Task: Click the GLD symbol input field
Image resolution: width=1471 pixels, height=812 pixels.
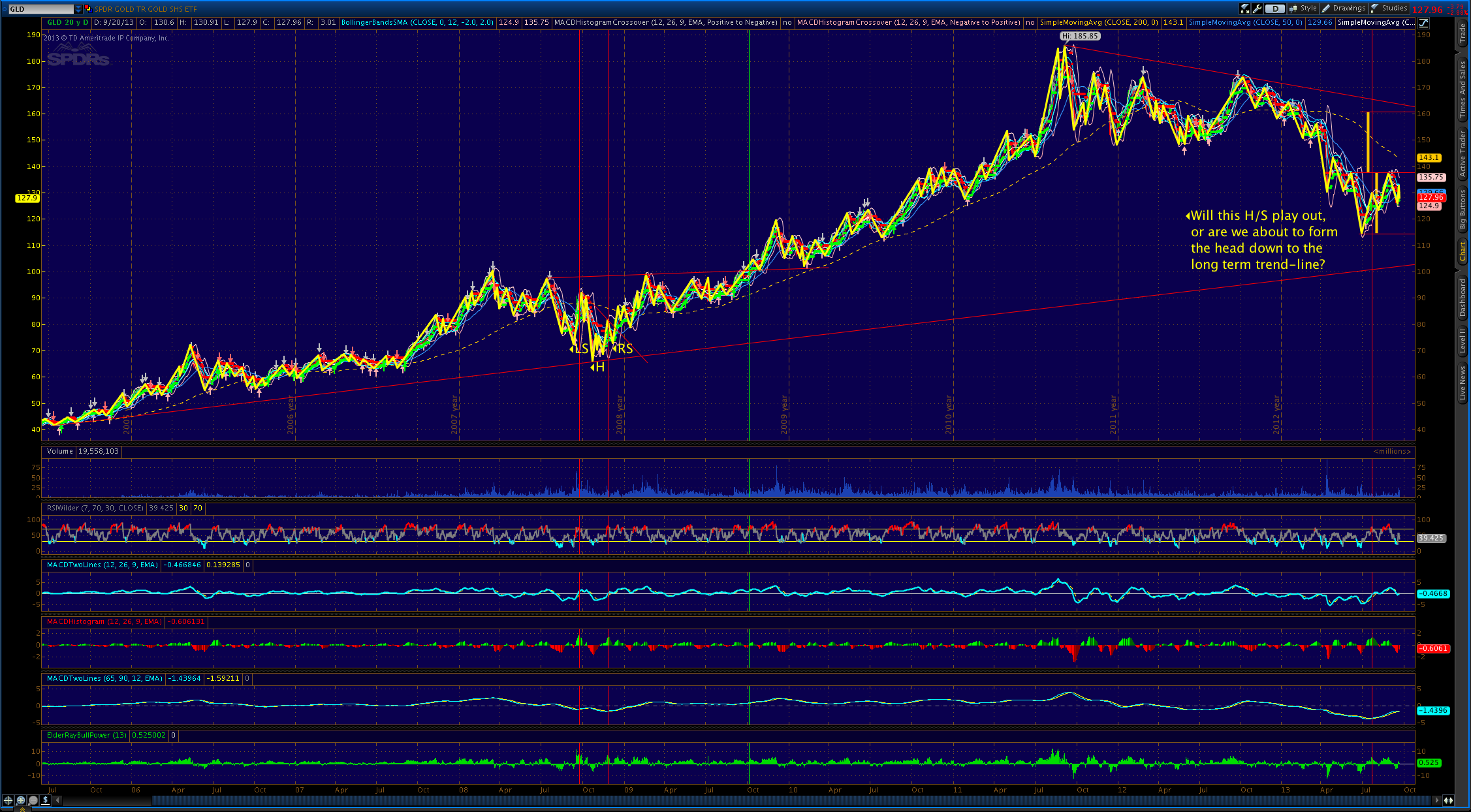Action: (x=40, y=9)
